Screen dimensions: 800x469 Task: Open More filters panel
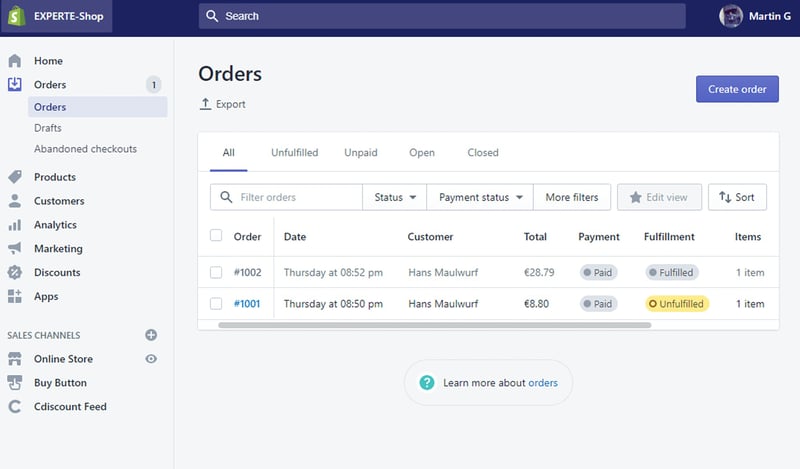click(x=572, y=197)
